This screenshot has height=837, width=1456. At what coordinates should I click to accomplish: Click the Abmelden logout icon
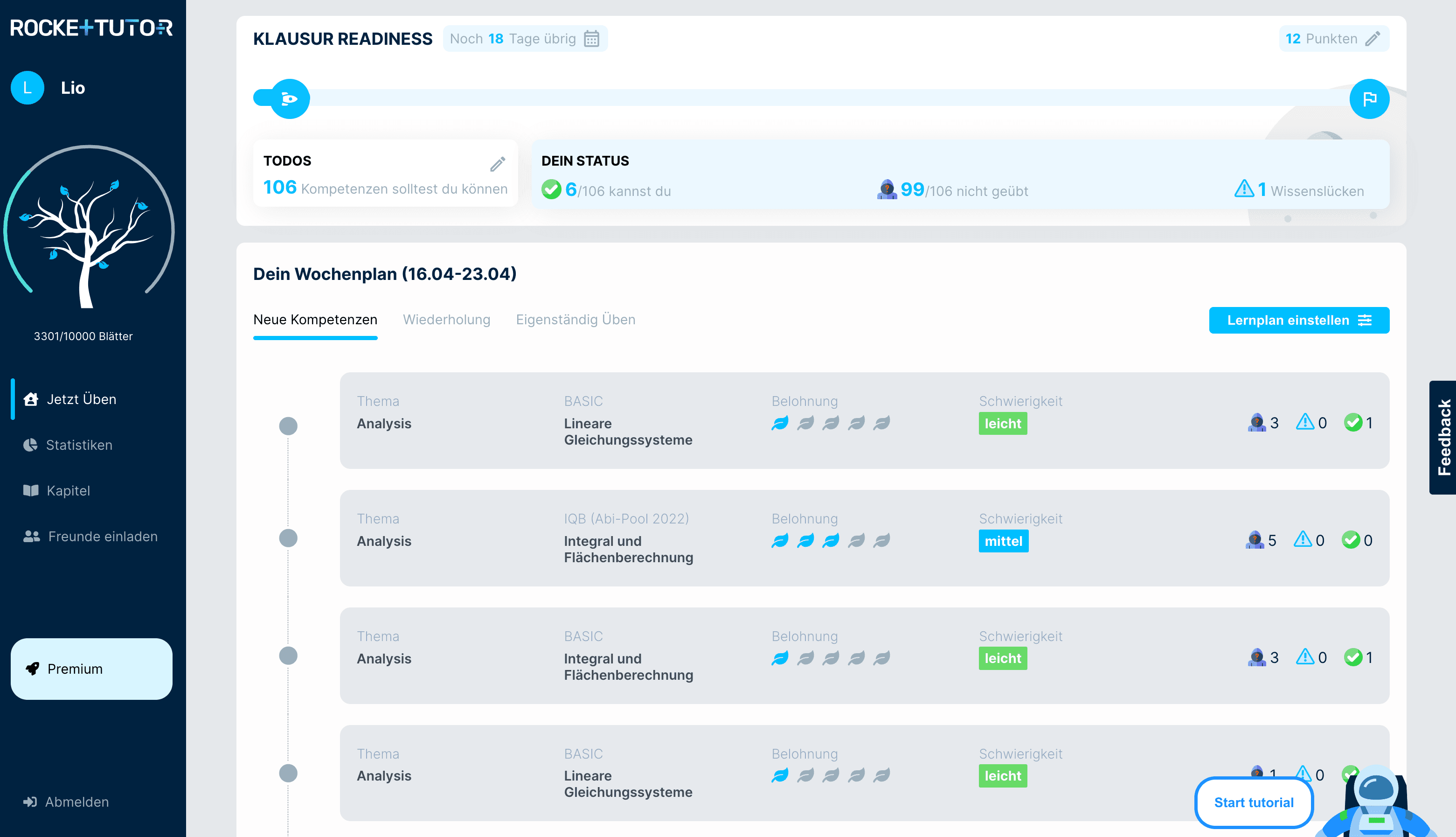pyautogui.click(x=30, y=802)
